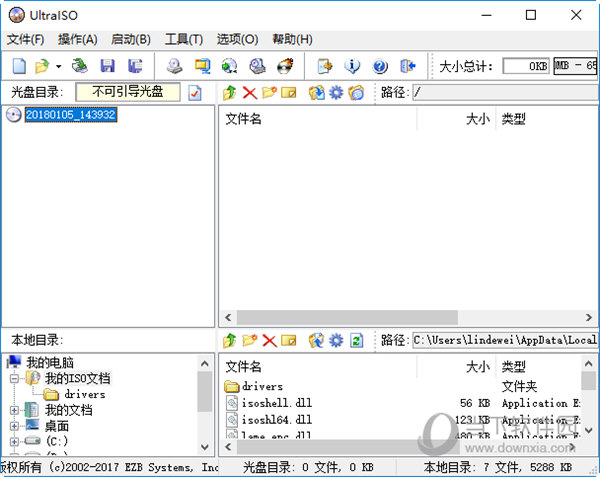Click the hide properties disc icon

[356, 93]
